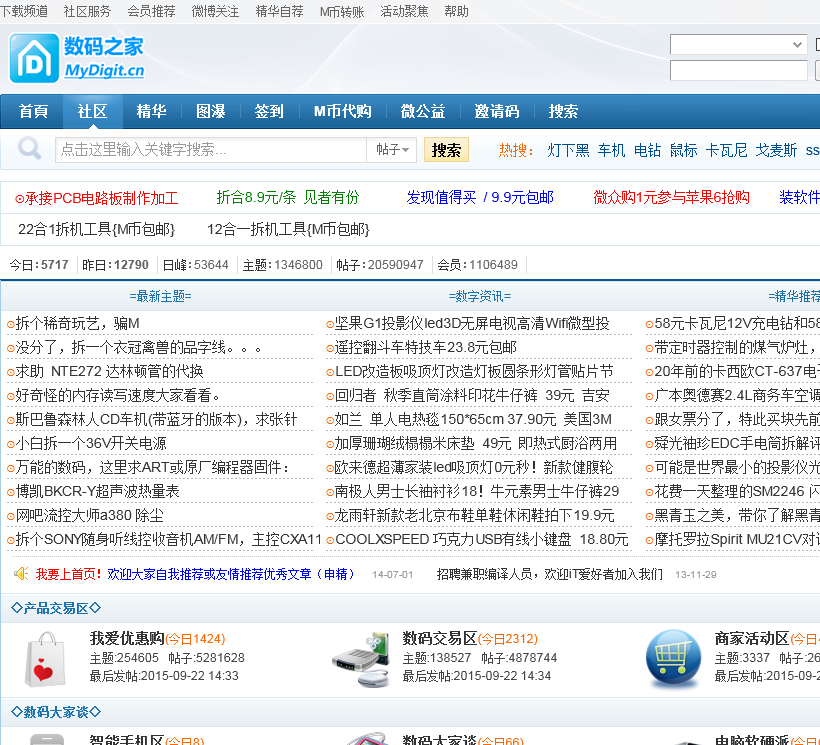Open the 承接PCB电路板制作加工 ad link
820x745 pixels.
coord(97,198)
